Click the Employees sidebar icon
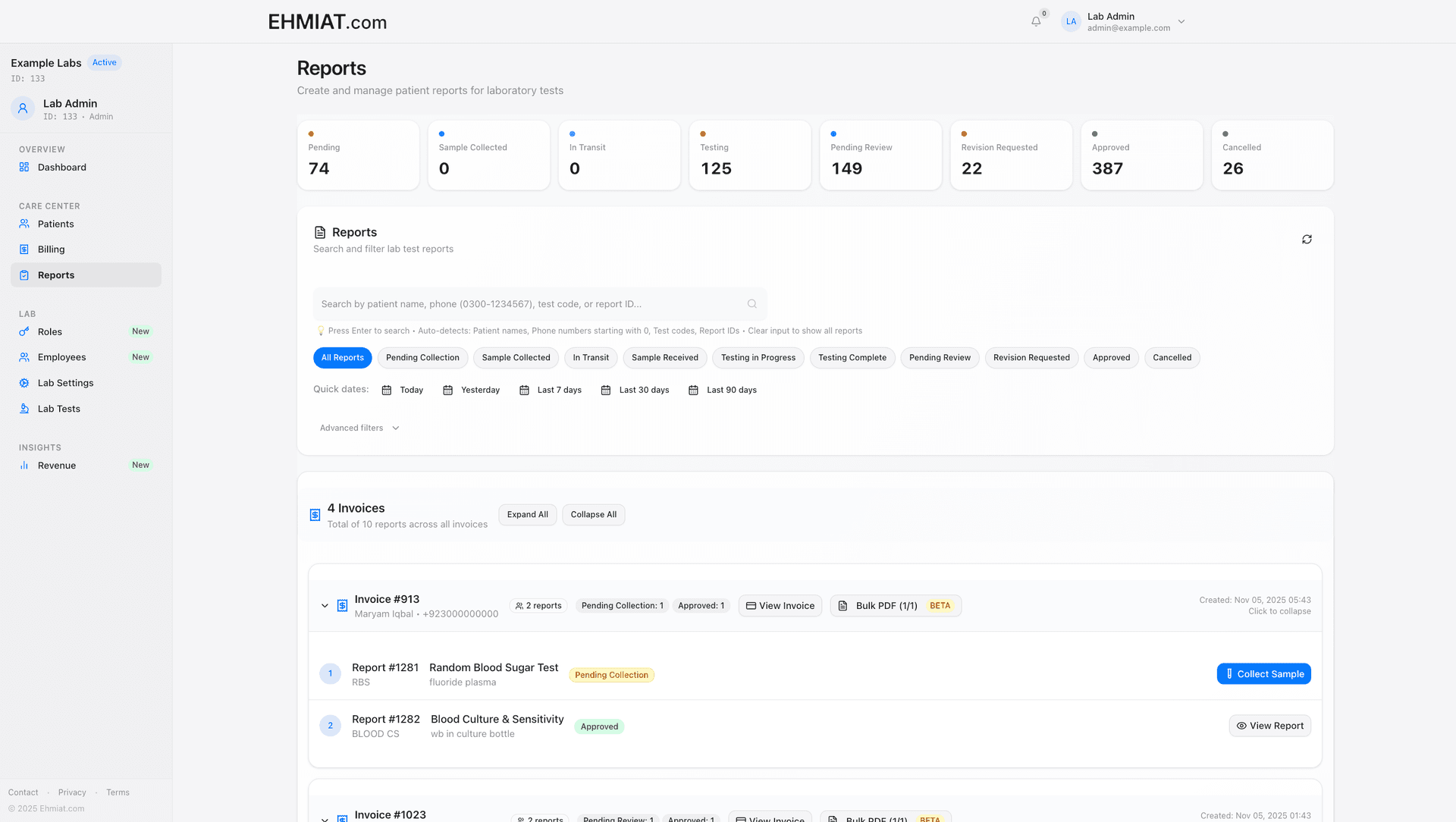This screenshot has height=822, width=1456. coord(24,357)
